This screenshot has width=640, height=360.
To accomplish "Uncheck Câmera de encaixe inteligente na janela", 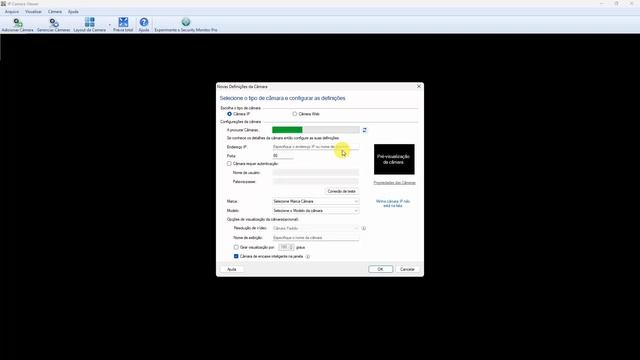I will point(236,256).
